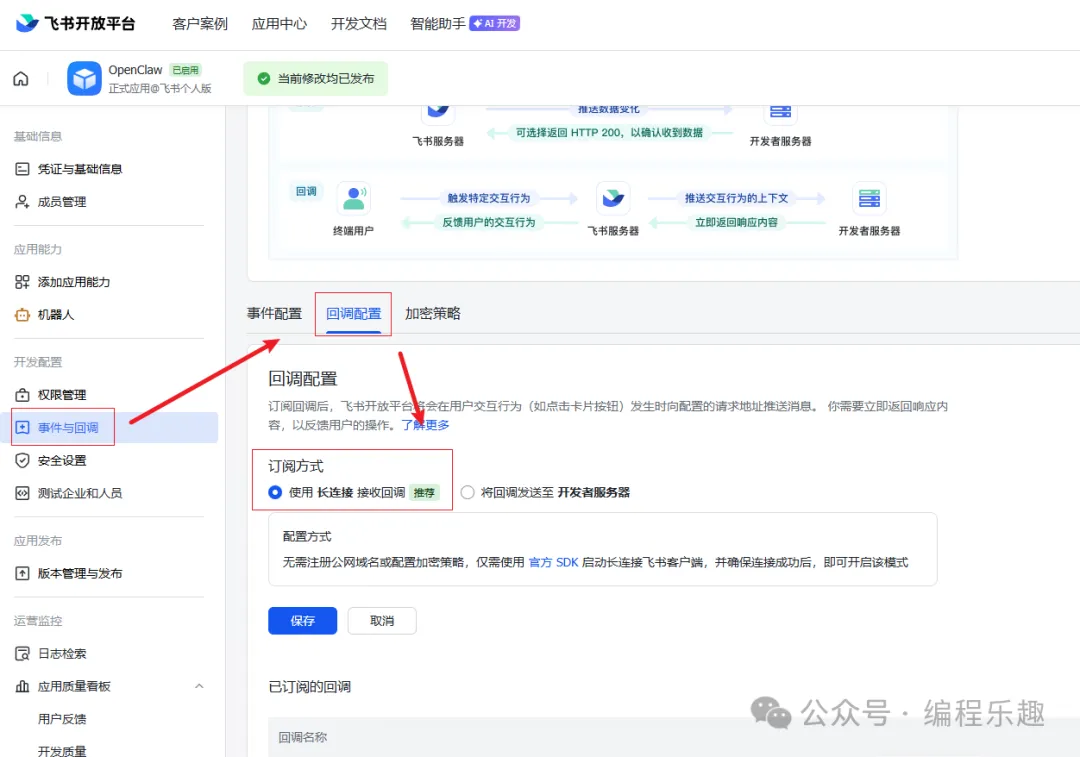Click the OpenClaw app cube icon
The image size is (1080, 757).
[x=84, y=78]
